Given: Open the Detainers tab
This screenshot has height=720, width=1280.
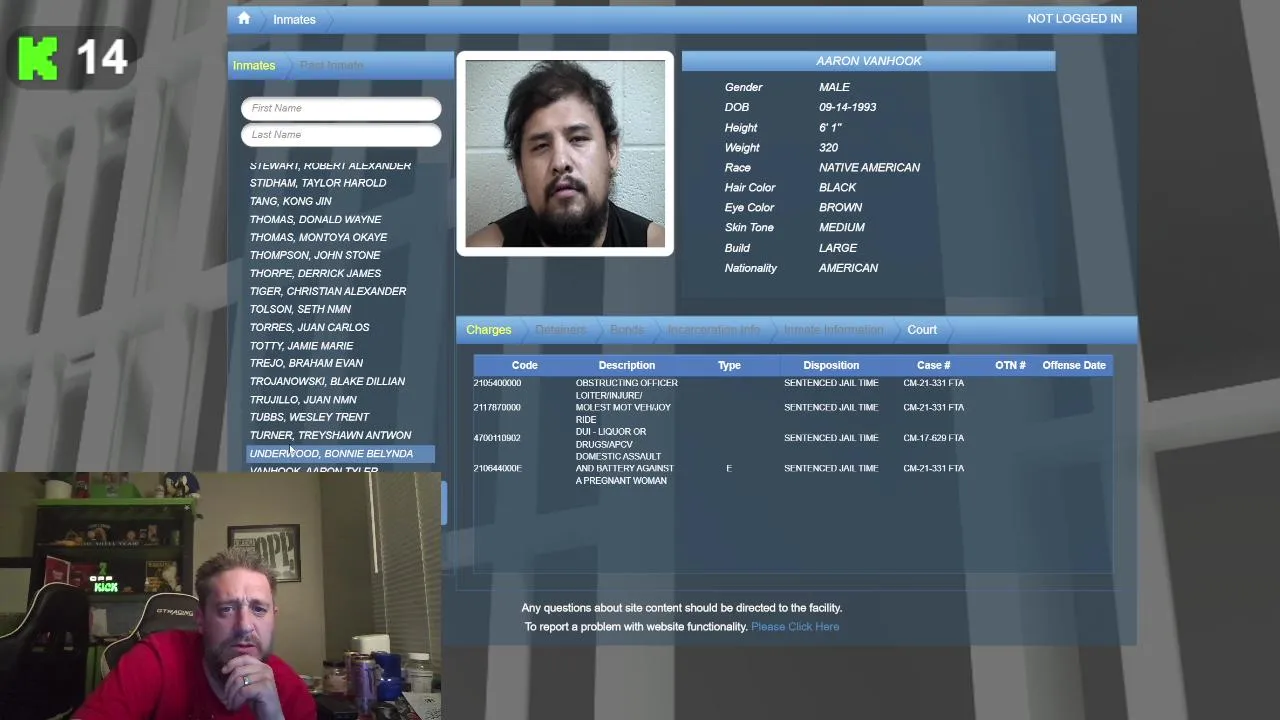Looking at the screenshot, I should click(x=560, y=330).
